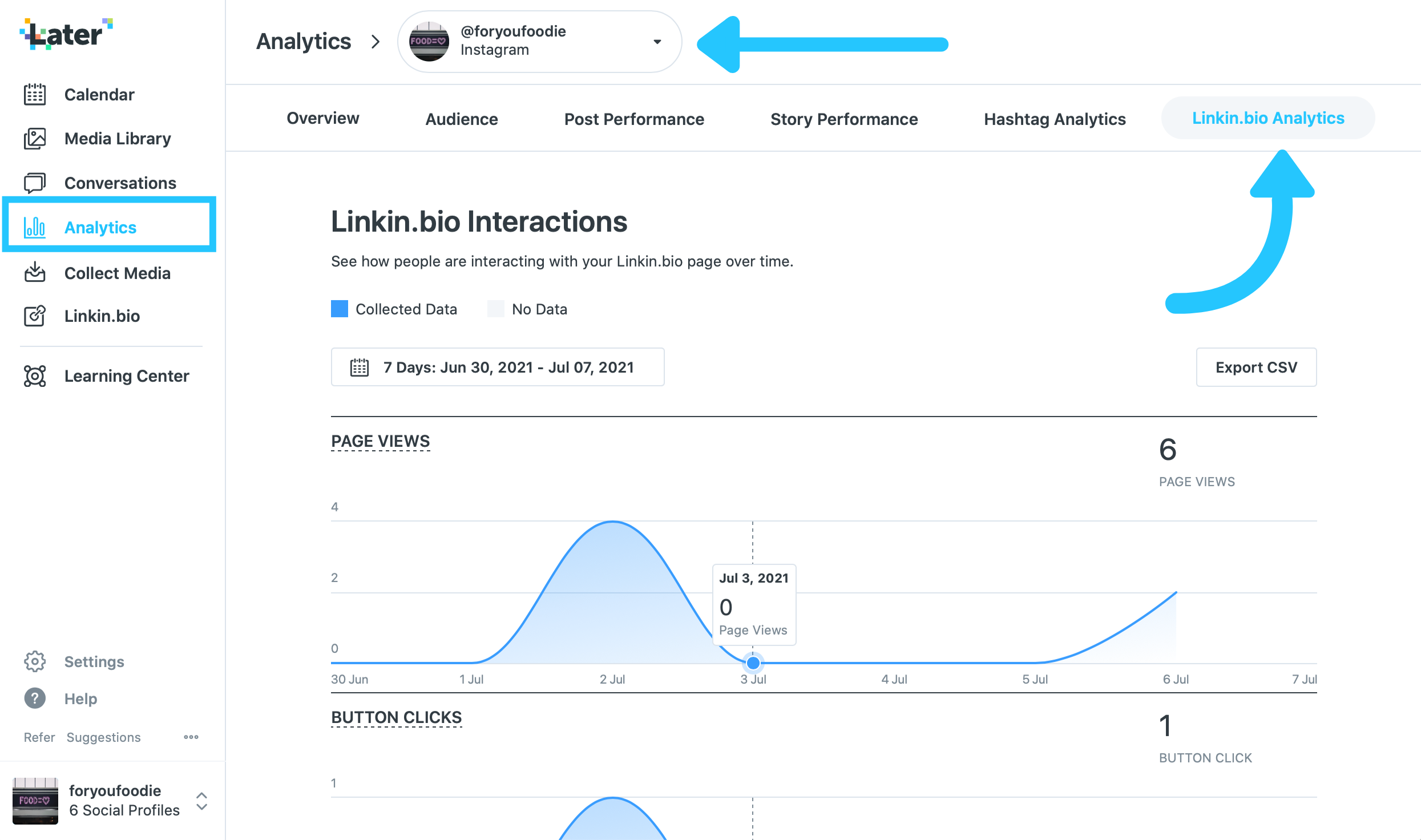The width and height of the screenshot is (1421, 840).
Task: Click the Suggestions link
Action: [x=103, y=737]
